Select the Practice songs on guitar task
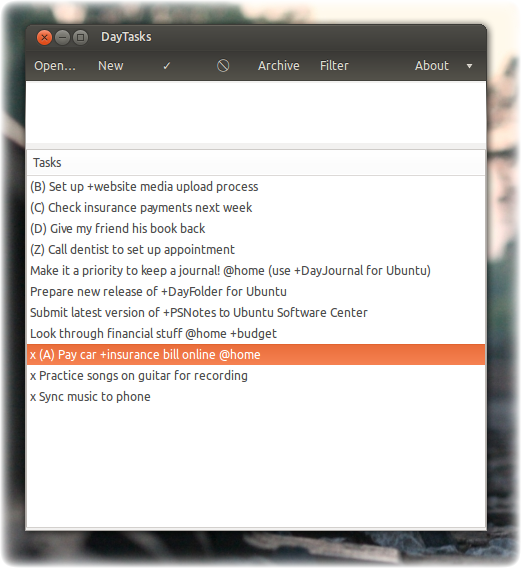 click(256, 376)
